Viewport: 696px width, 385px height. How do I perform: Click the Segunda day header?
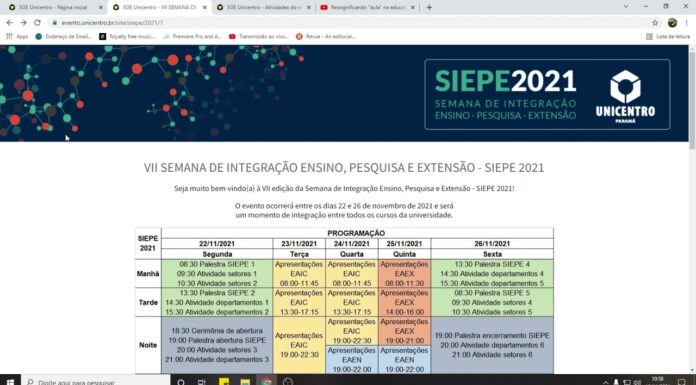tap(217, 254)
